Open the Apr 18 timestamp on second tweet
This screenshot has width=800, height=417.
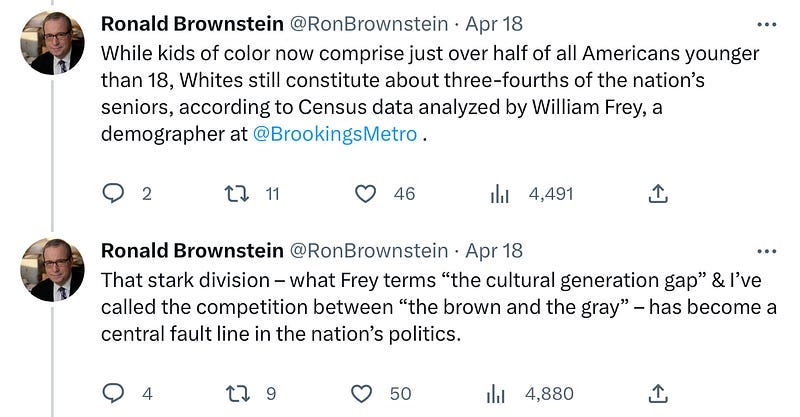coord(494,251)
